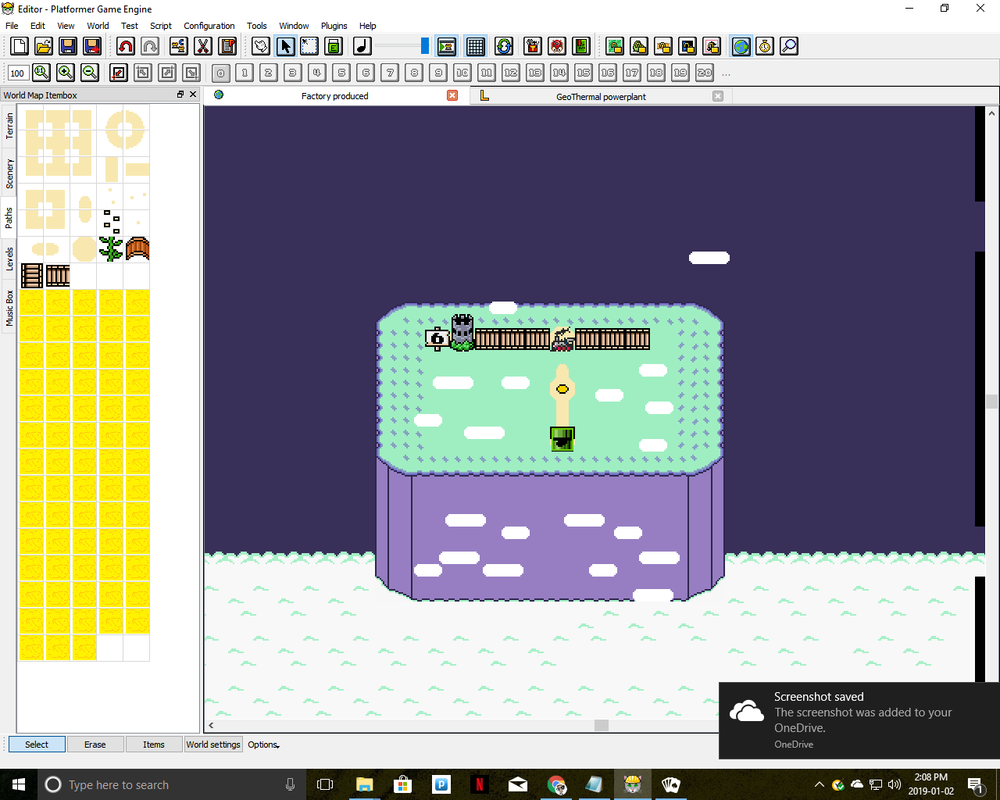Click the red mushroom icon in toolbar
The image size is (1000, 800).
pyautogui.click(x=557, y=46)
